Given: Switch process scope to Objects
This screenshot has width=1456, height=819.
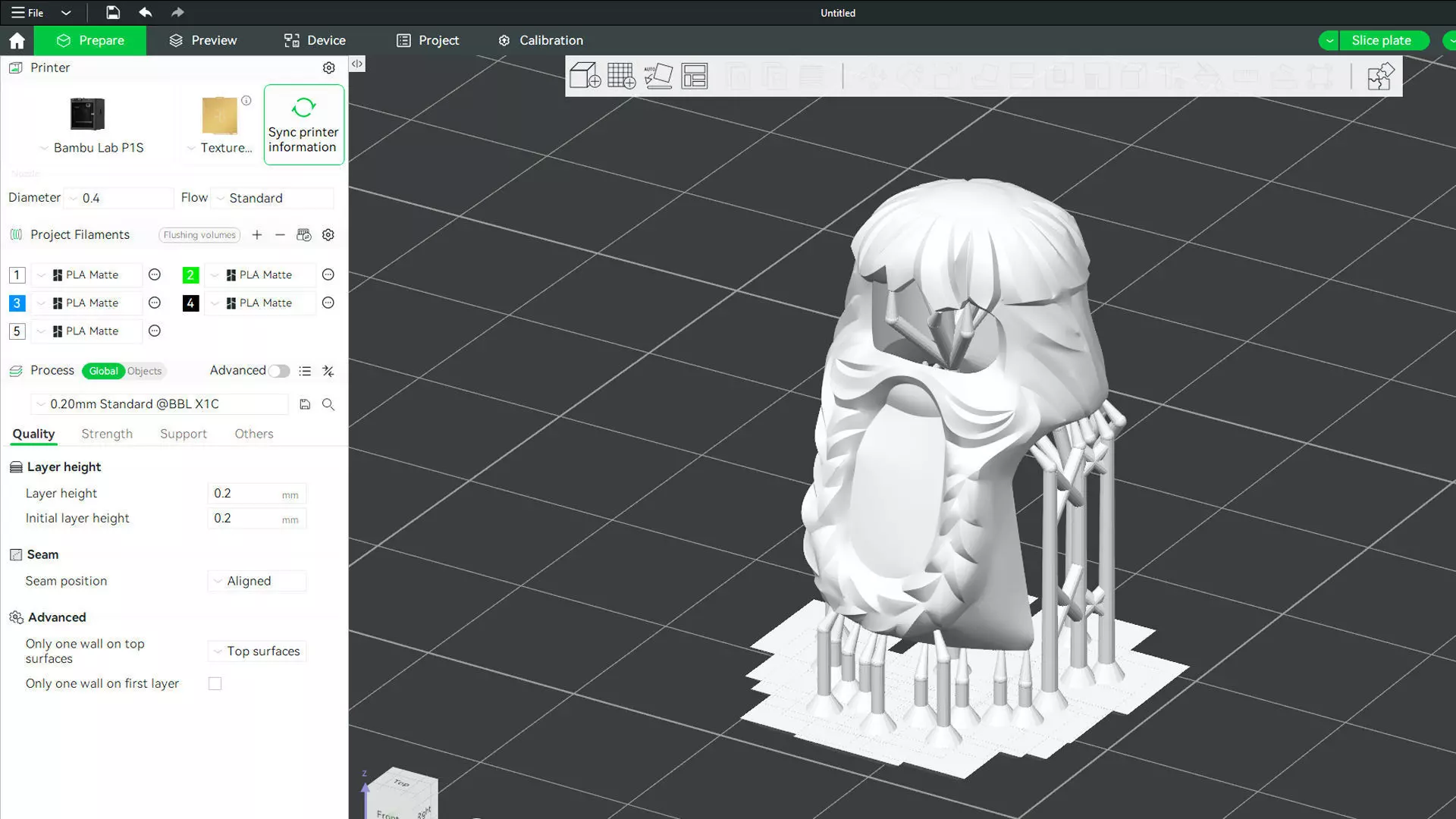Looking at the screenshot, I should (x=144, y=371).
